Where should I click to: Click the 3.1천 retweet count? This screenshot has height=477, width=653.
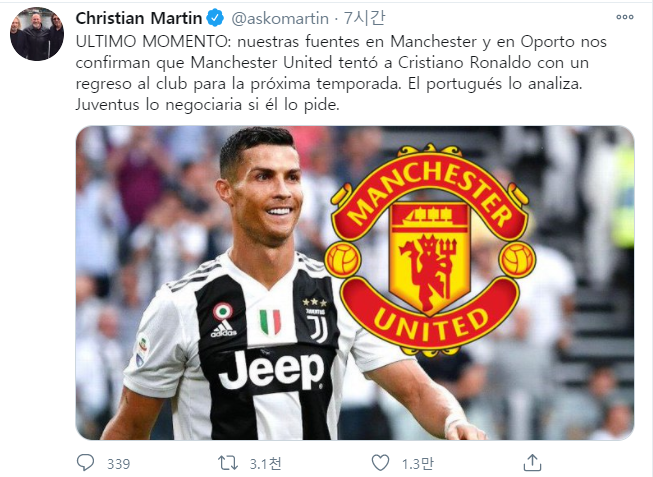point(265,463)
